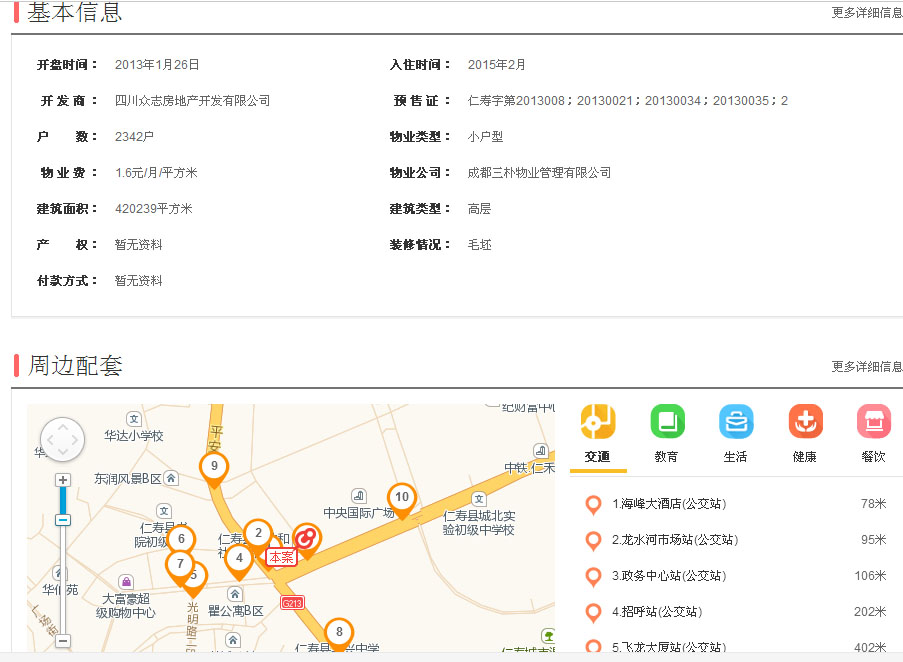The height and width of the screenshot is (662, 903).
Task: Zoom out with the bottom minus button
Action: pos(63,640)
